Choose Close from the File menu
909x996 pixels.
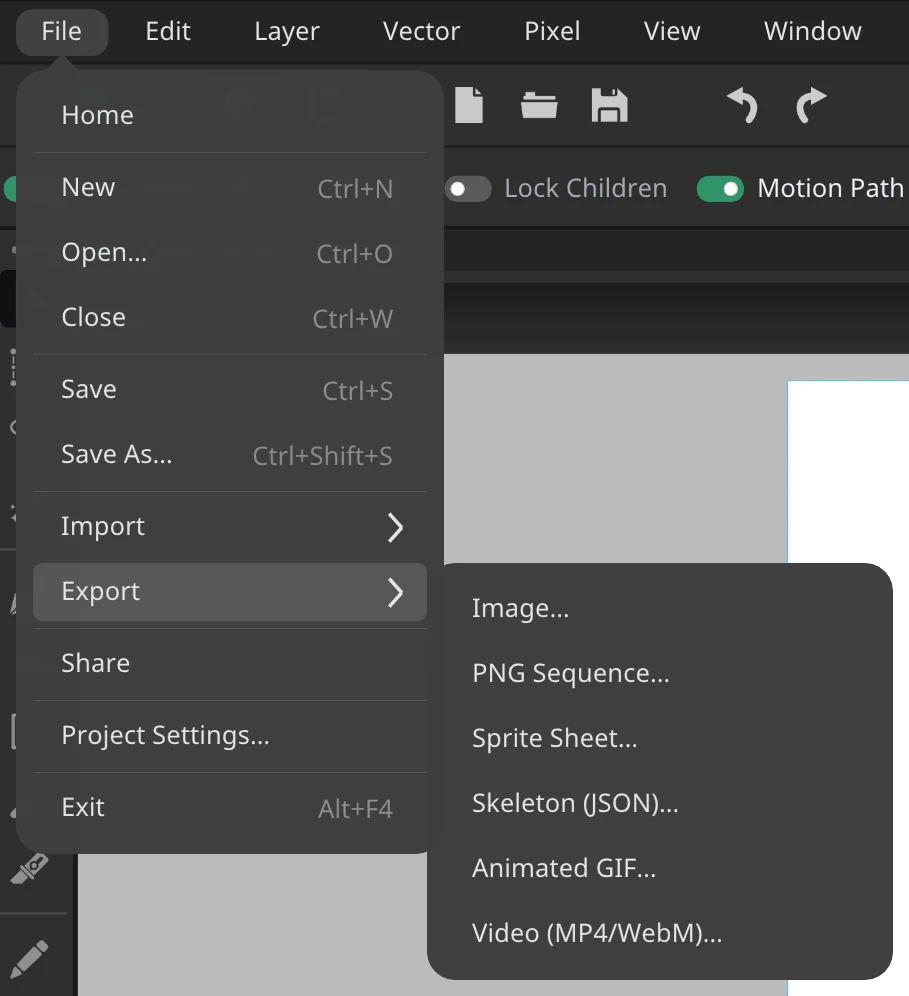pyautogui.click(x=230, y=318)
